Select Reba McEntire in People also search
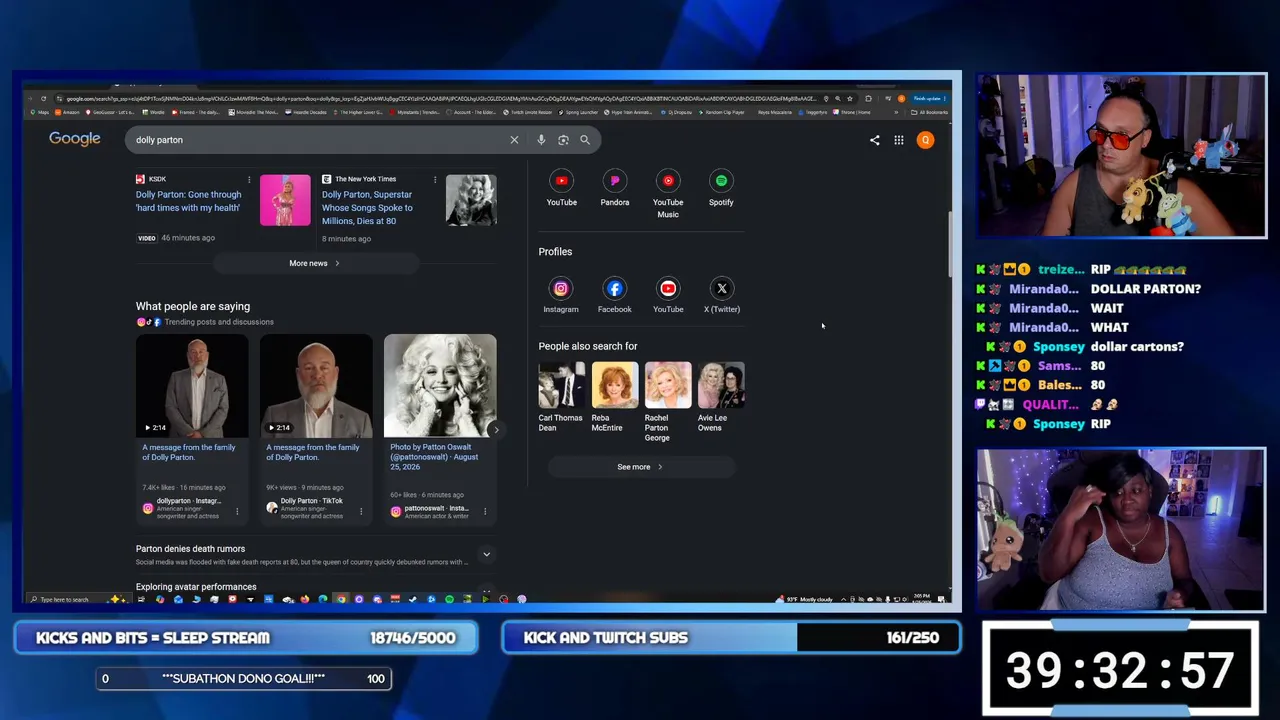1280x720 pixels. pos(614,397)
